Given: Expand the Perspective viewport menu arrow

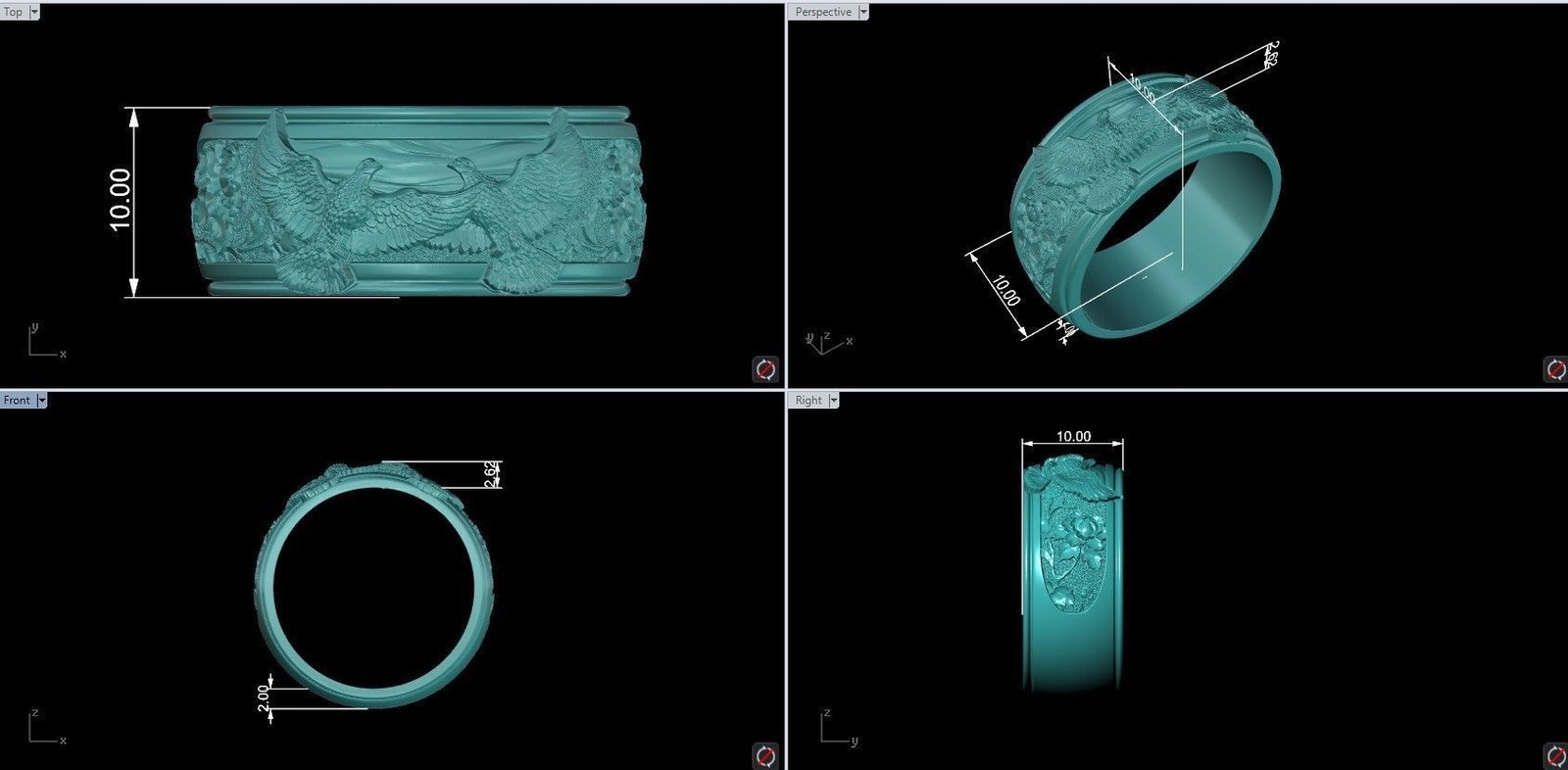Looking at the screenshot, I should tap(863, 12).
